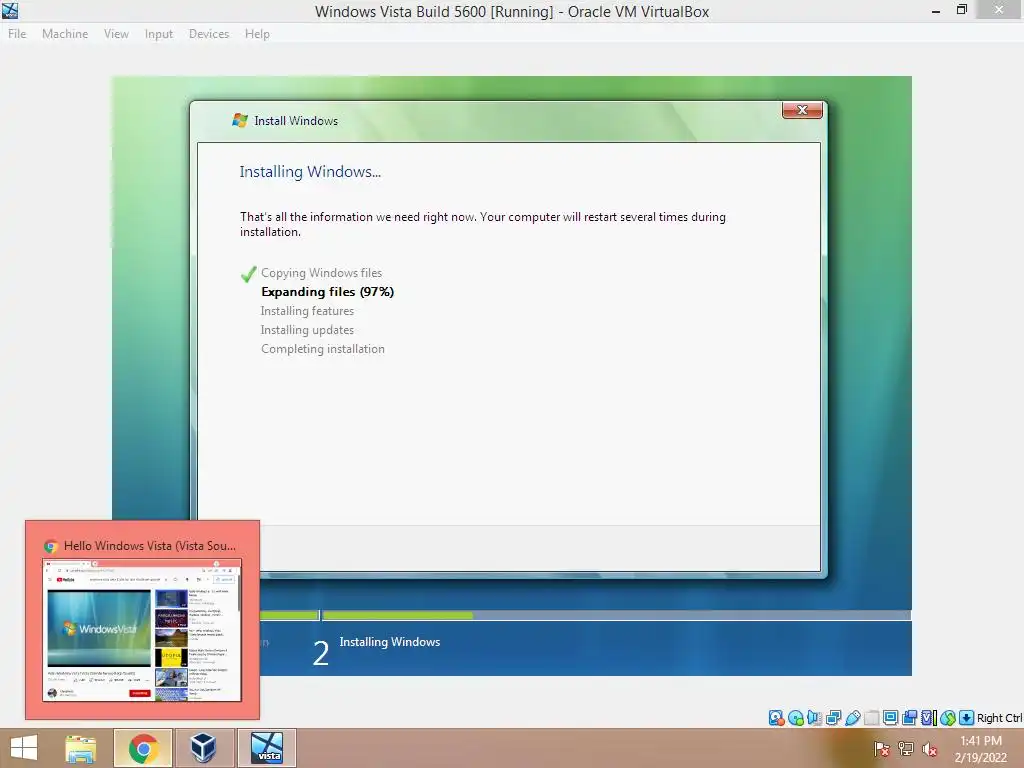The image size is (1024, 768).
Task: Open the Start button on taskbar
Action: (x=24, y=748)
